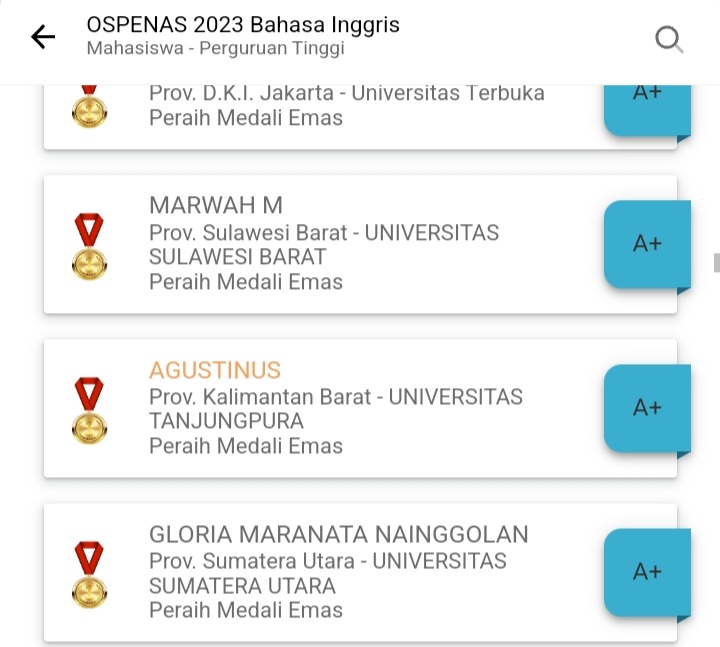Click the OSPENAS 2023 Bahasa Inggris title

click(243, 25)
